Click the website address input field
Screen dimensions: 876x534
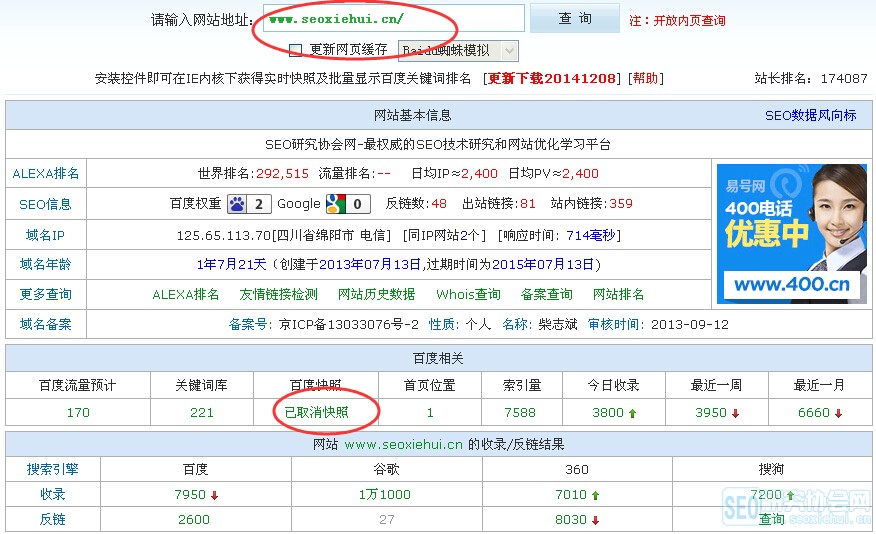394,18
